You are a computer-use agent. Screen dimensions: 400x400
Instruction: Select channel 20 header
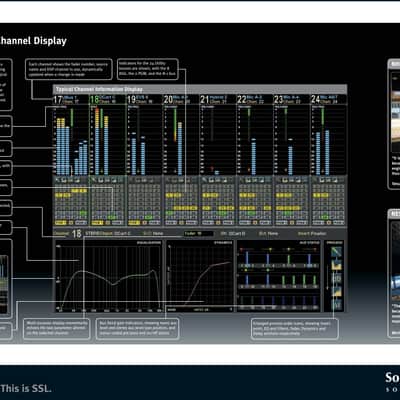tap(181, 99)
